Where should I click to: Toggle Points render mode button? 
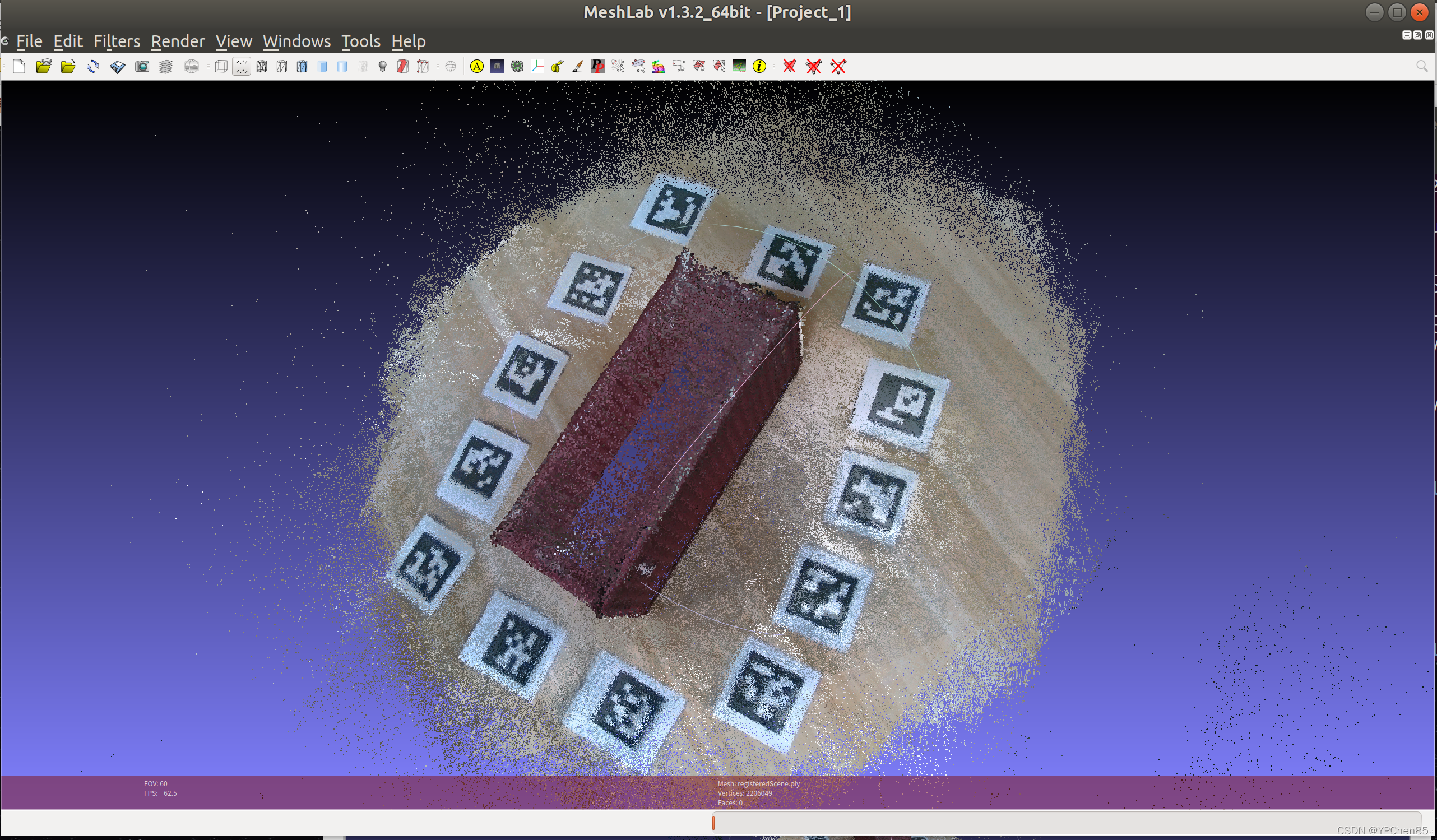tap(242, 67)
